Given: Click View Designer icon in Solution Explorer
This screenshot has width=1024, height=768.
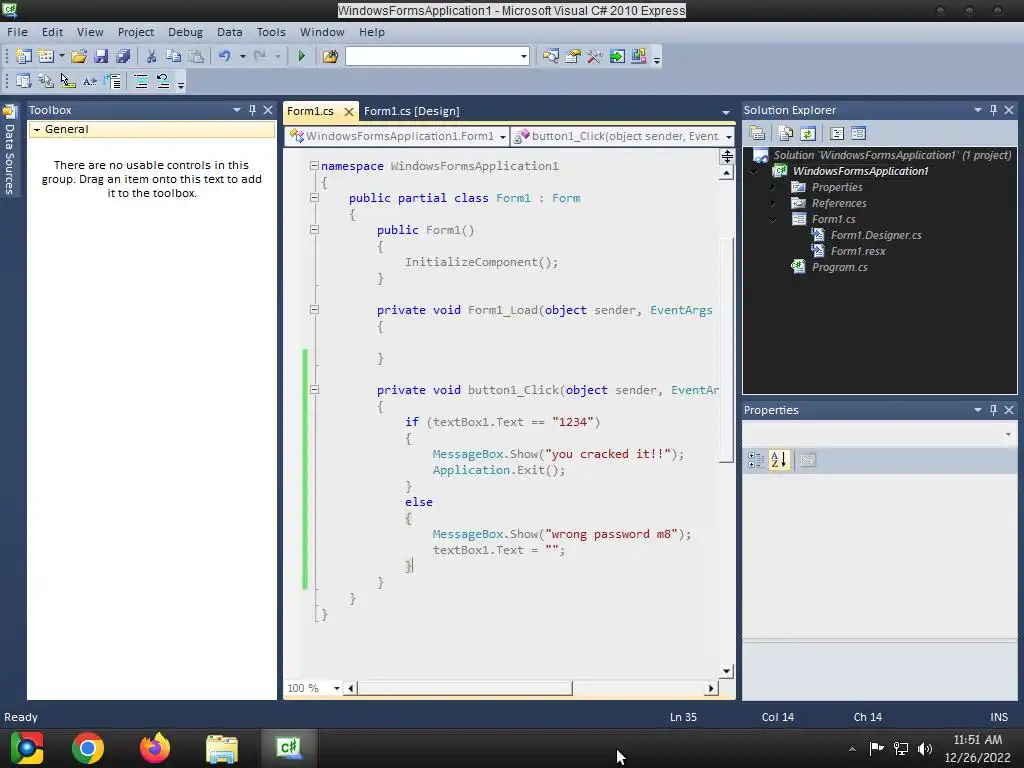Looking at the screenshot, I should click(x=858, y=133).
